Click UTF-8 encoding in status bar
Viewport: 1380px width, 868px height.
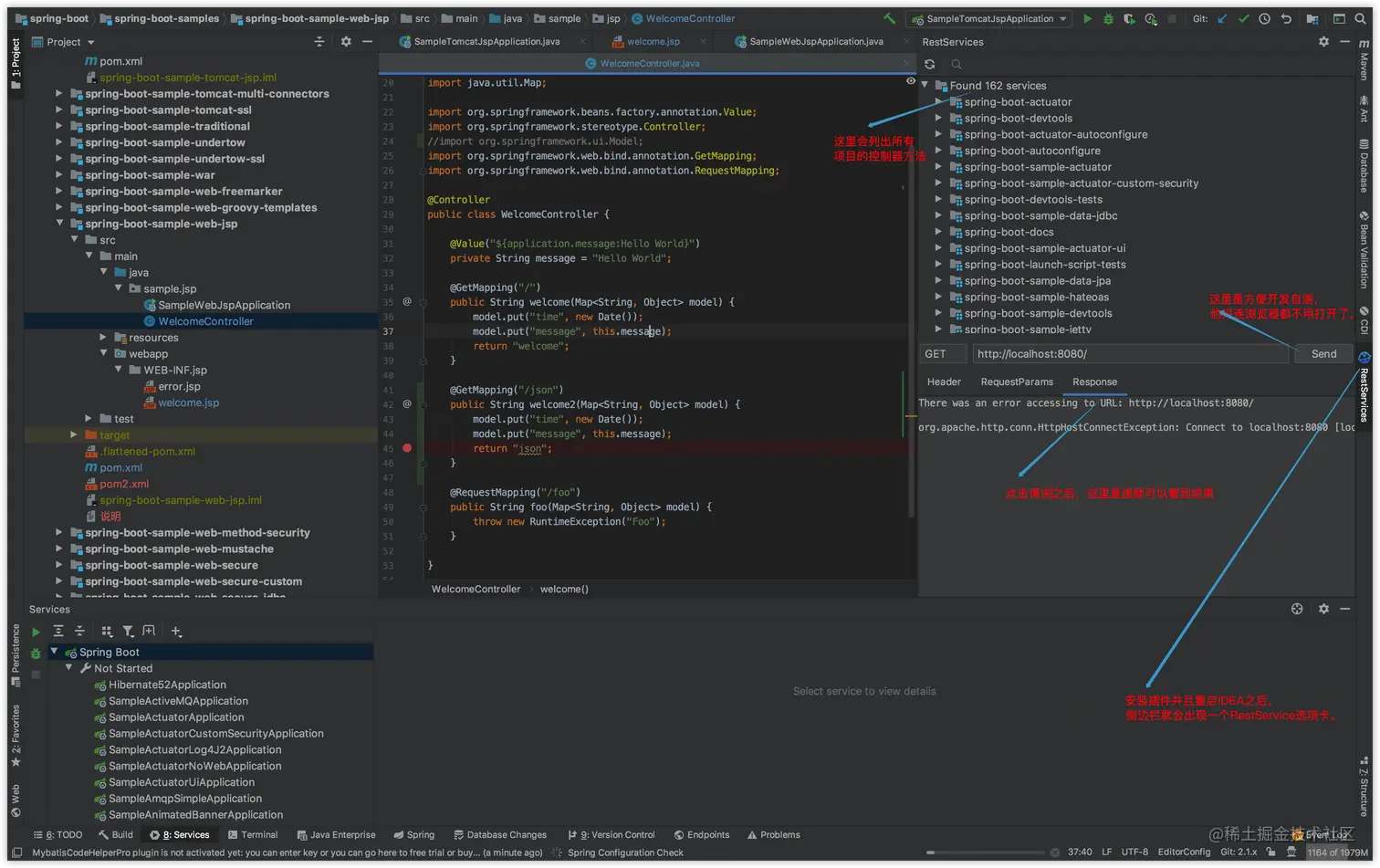click(1134, 852)
